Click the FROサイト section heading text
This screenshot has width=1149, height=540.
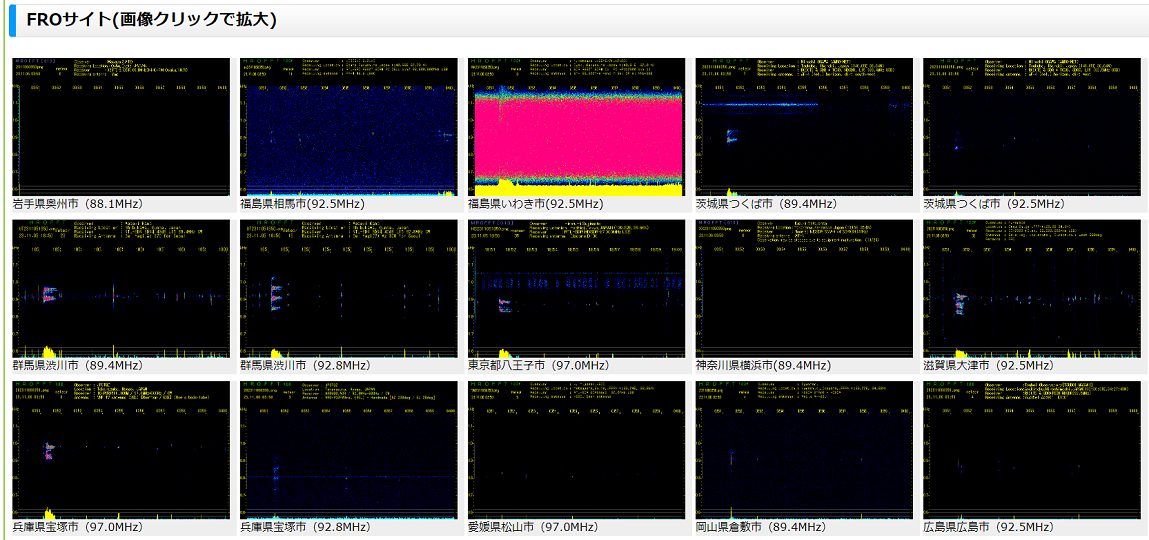tap(152, 20)
